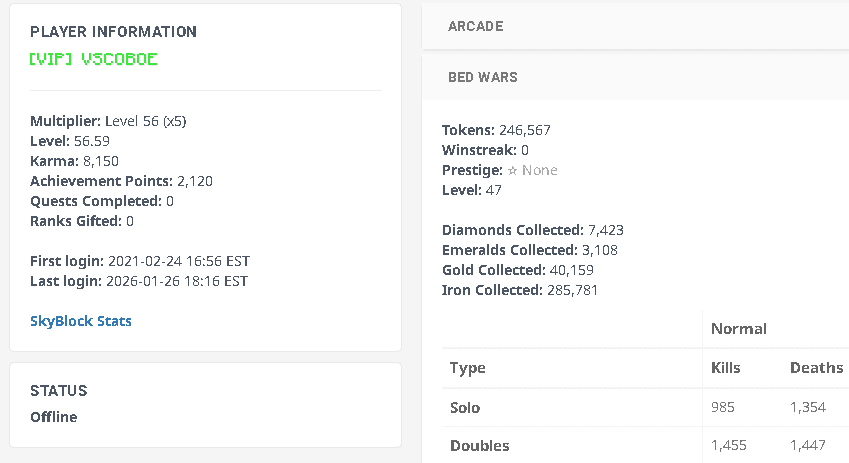The height and width of the screenshot is (463, 849).
Task: Click the prestige star icon
Action: tap(512, 170)
